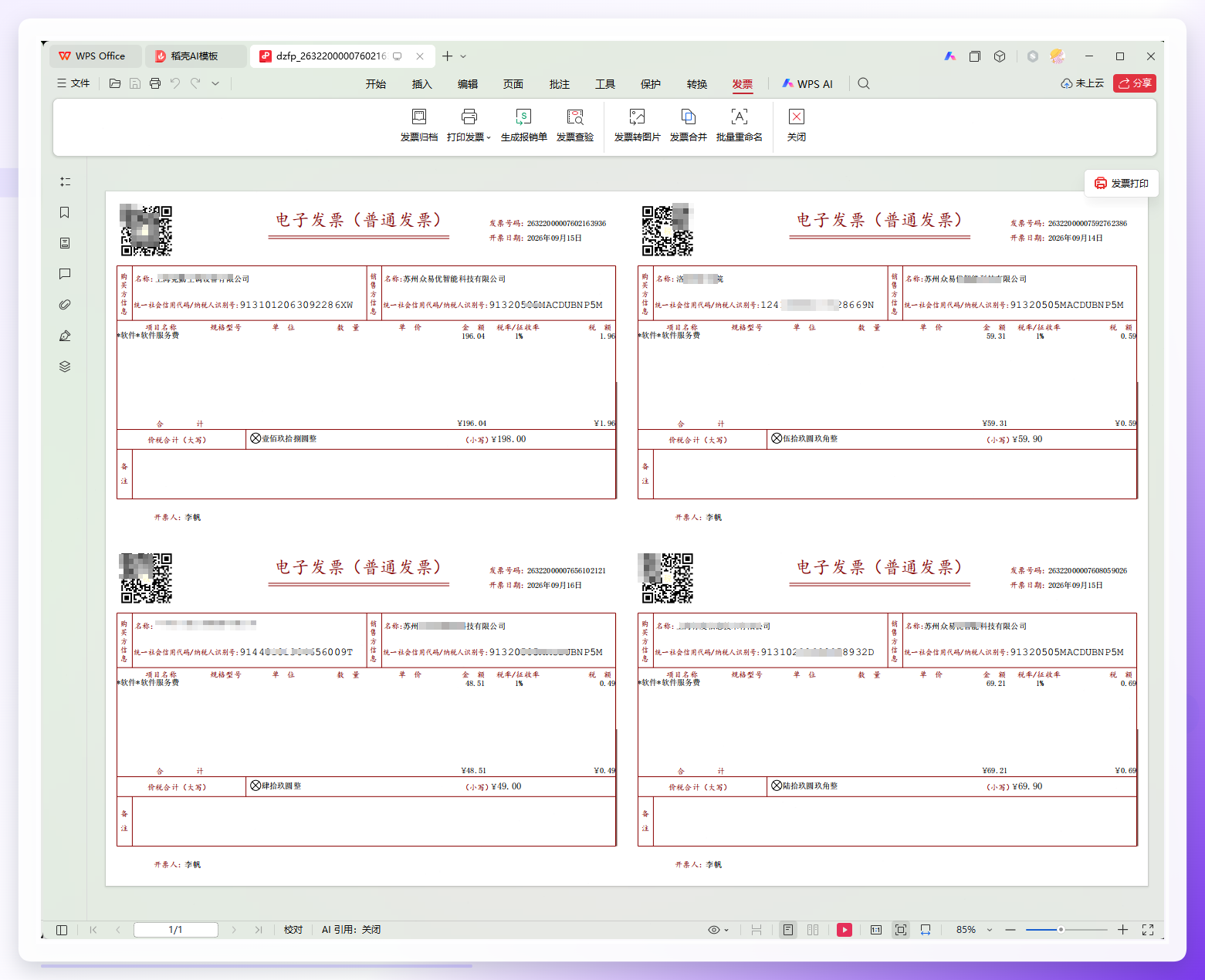Viewport: 1205px width, 980px height.
Task: Go to the last page
Action: (259, 930)
